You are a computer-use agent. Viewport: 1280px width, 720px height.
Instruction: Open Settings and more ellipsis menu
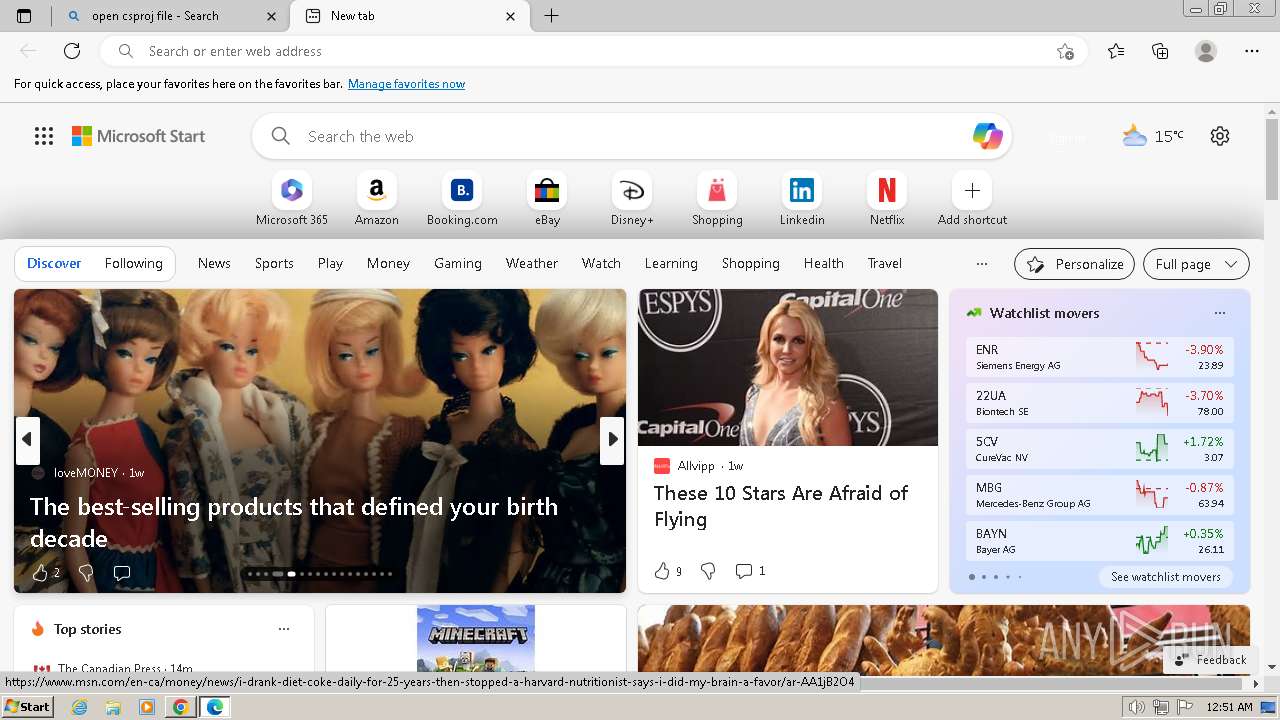[x=1252, y=51]
